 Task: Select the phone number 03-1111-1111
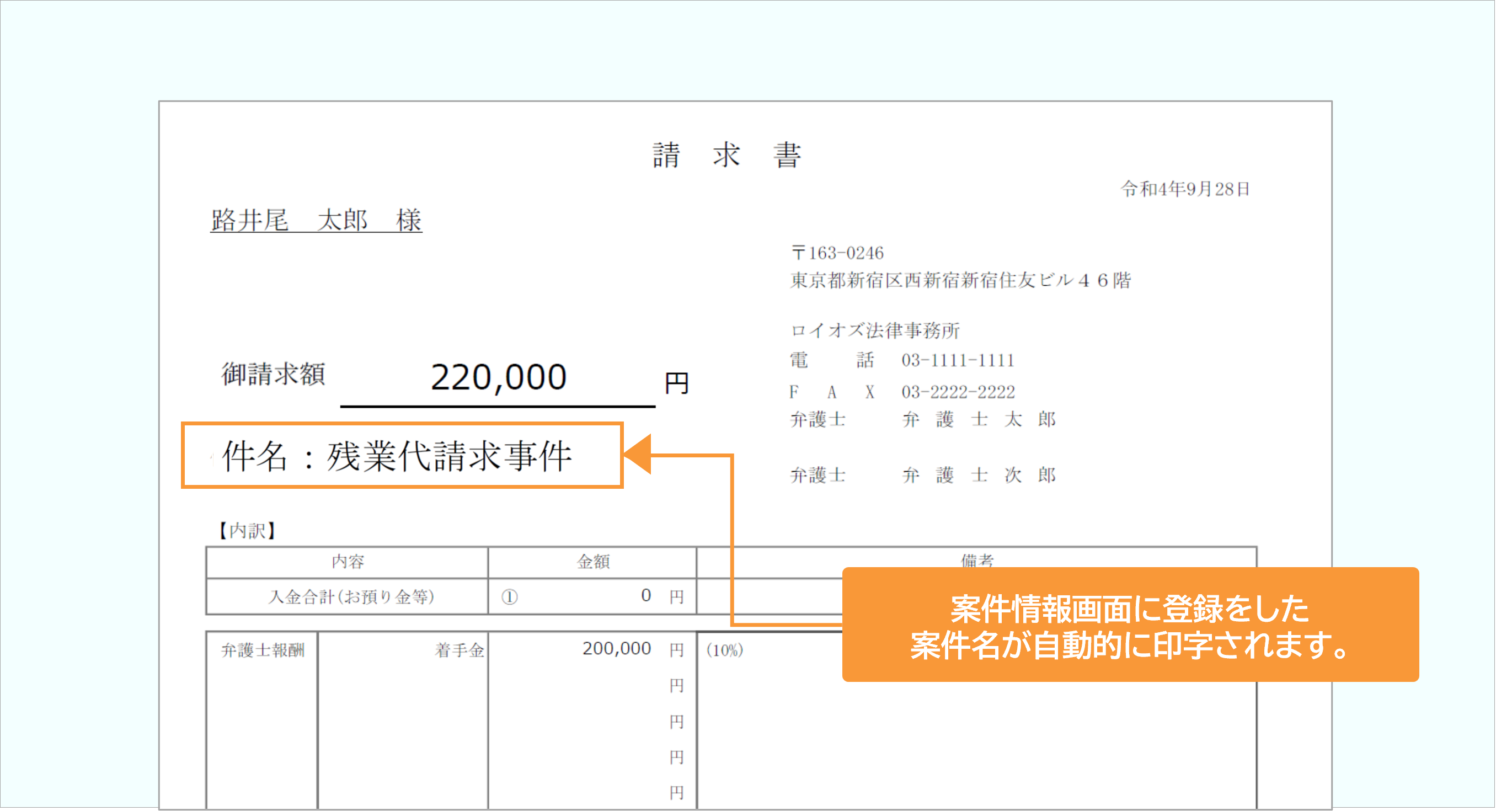coord(958,360)
